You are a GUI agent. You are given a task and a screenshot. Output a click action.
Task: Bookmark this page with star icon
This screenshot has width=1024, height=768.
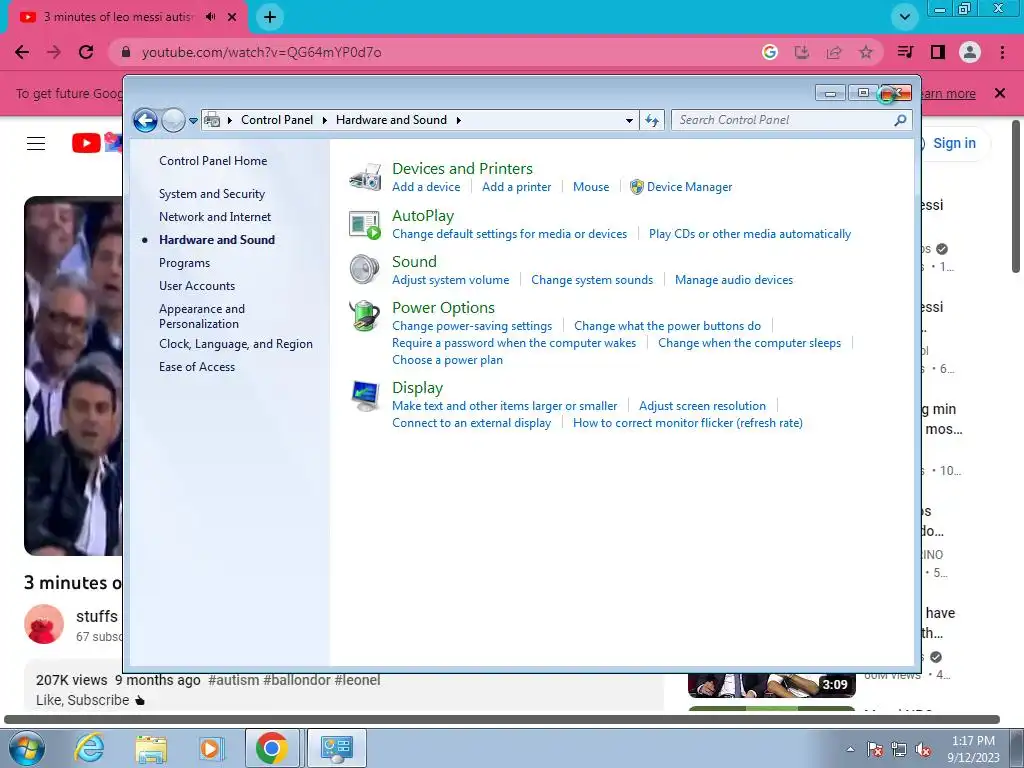(865, 52)
